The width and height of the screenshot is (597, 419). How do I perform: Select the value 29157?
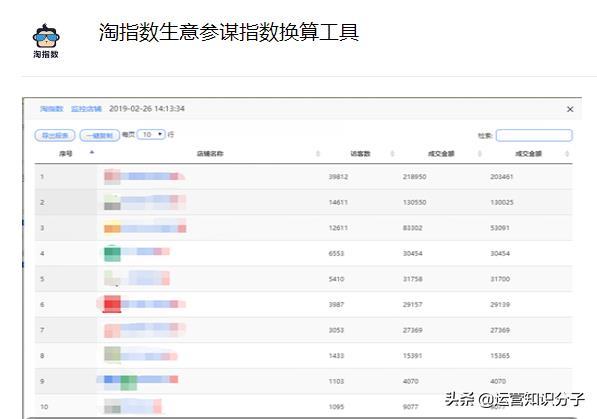[413, 304]
